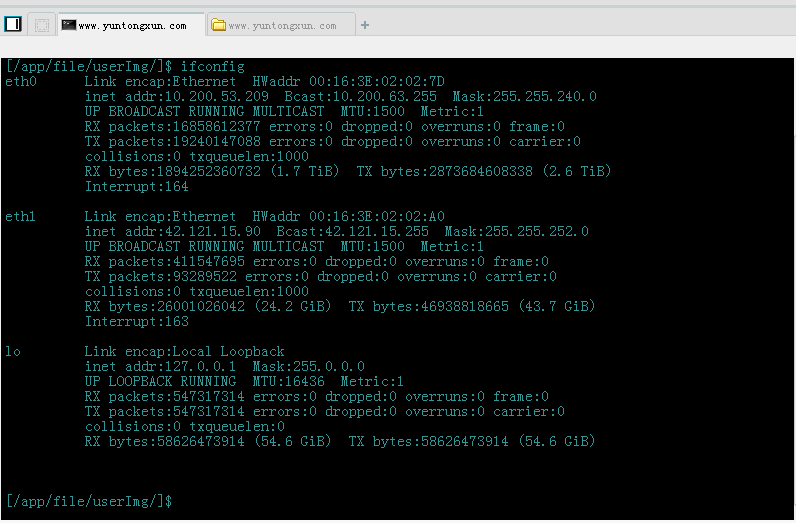Click Interrupt:163
Viewport: 796px width, 523px height.
[x=137, y=322]
